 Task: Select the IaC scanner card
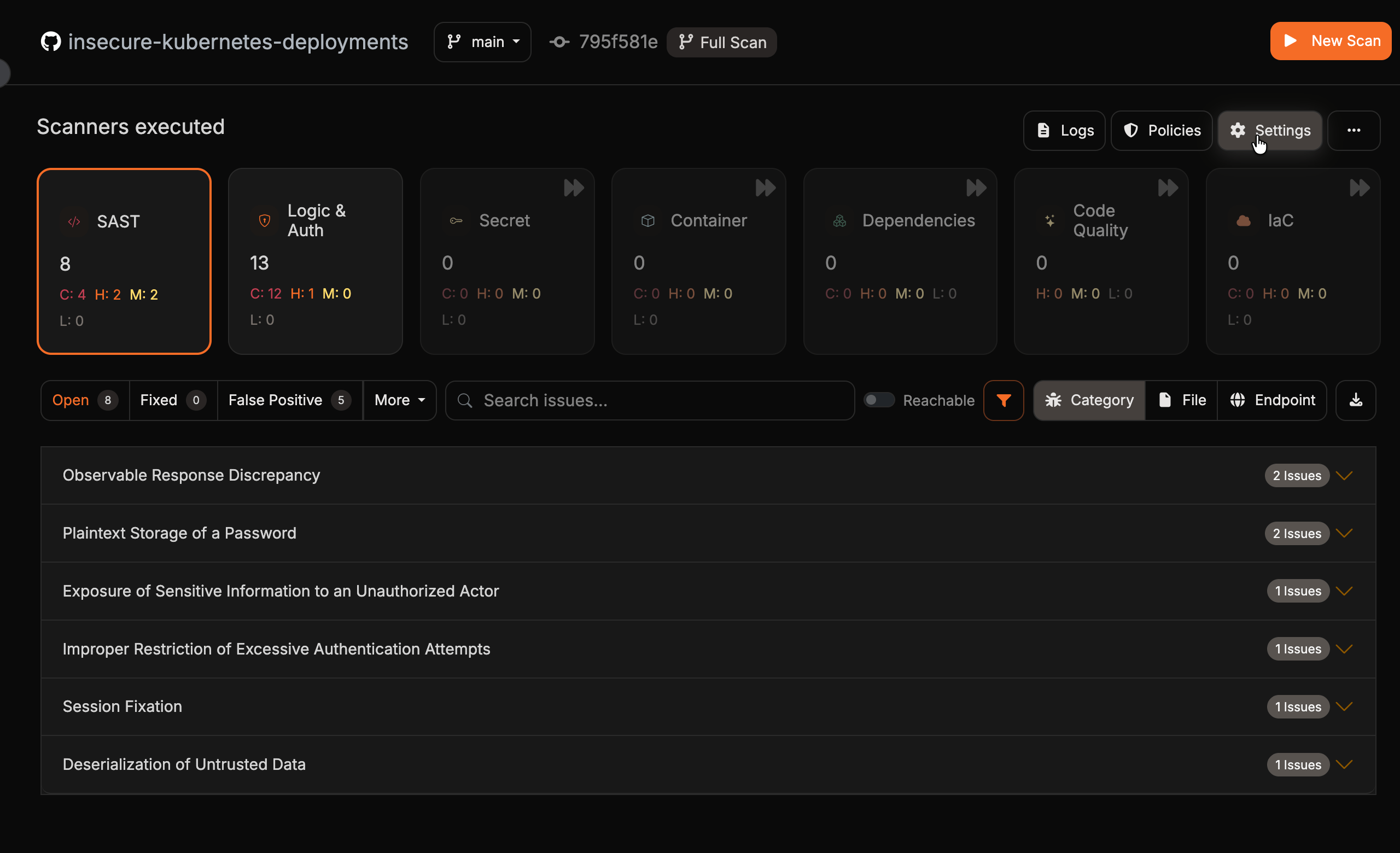pyautogui.click(x=1293, y=261)
